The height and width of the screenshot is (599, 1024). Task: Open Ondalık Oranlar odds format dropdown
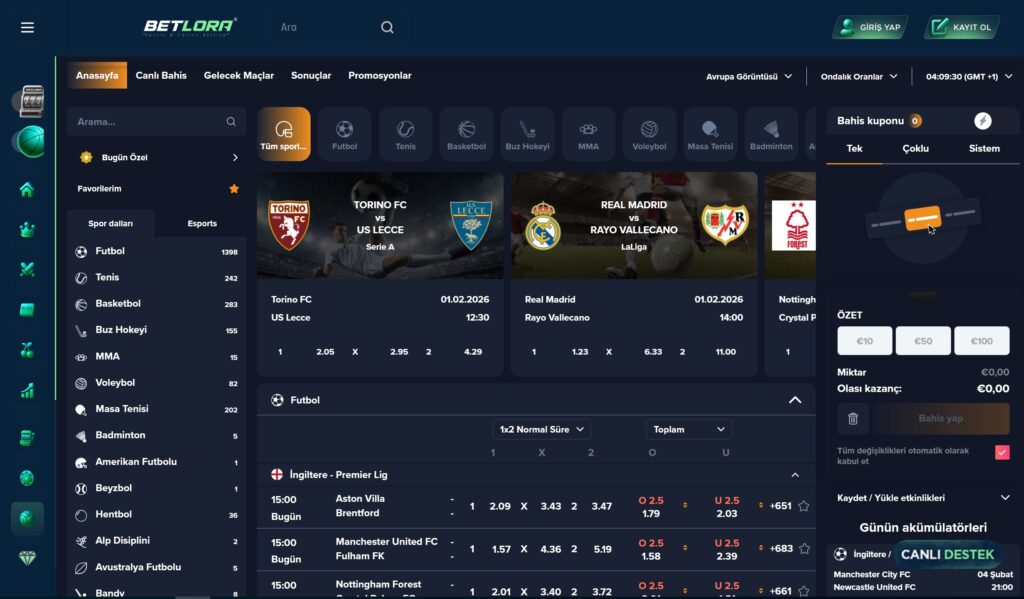(x=859, y=76)
